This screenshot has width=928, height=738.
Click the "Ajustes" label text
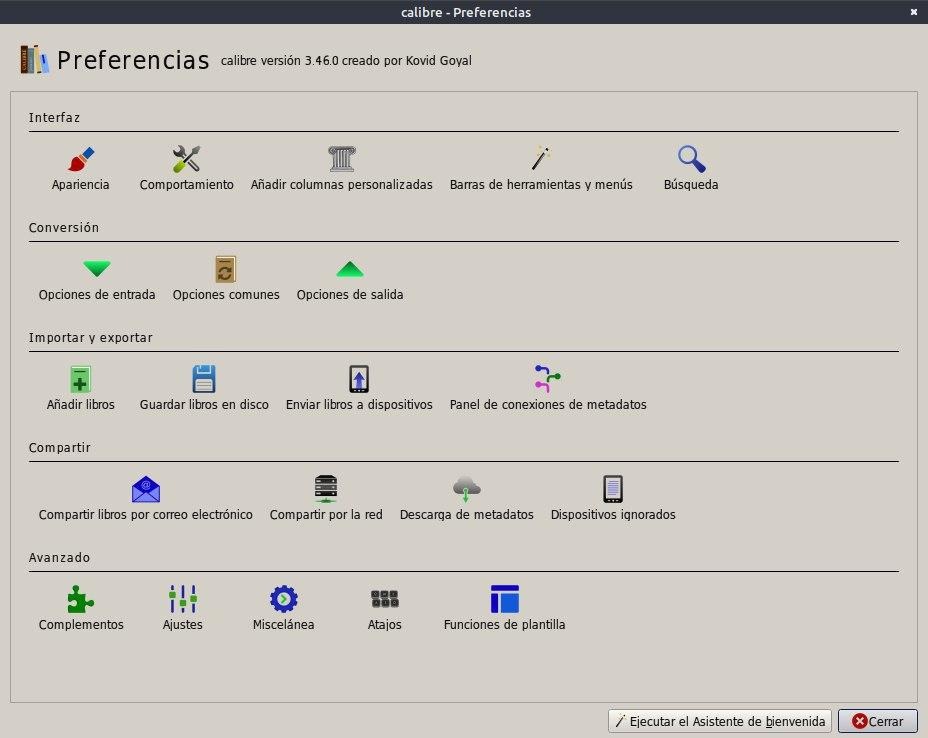(x=183, y=625)
